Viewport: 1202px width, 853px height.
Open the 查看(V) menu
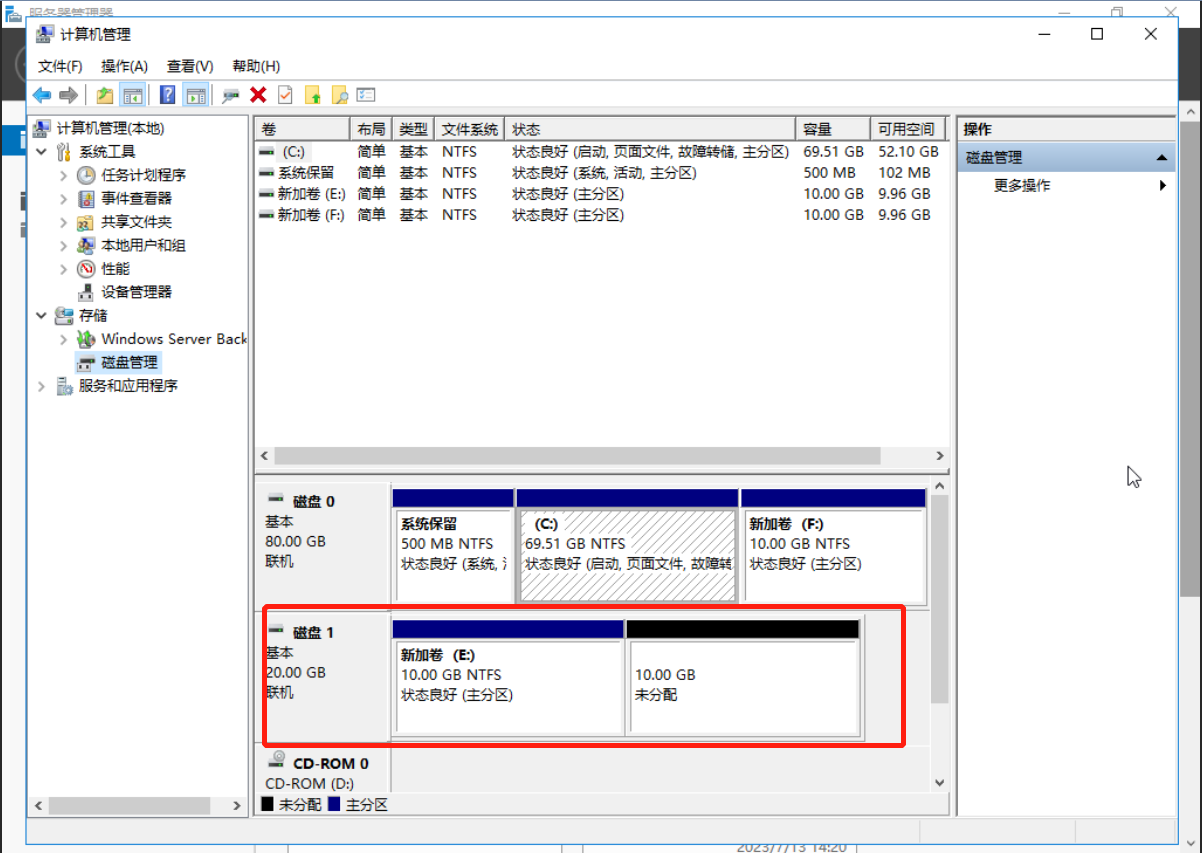point(189,66)
